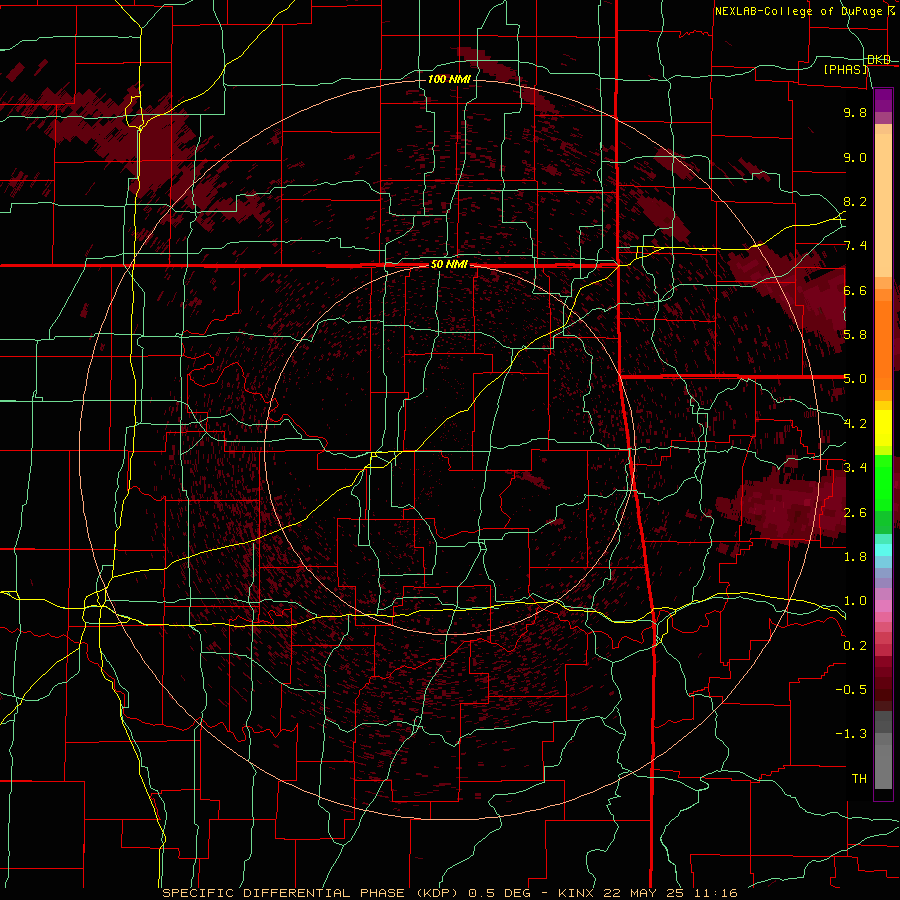This screenshot has height=900, width=900.
Task: Click the 1.8 scale value
Action: [855, 556]
